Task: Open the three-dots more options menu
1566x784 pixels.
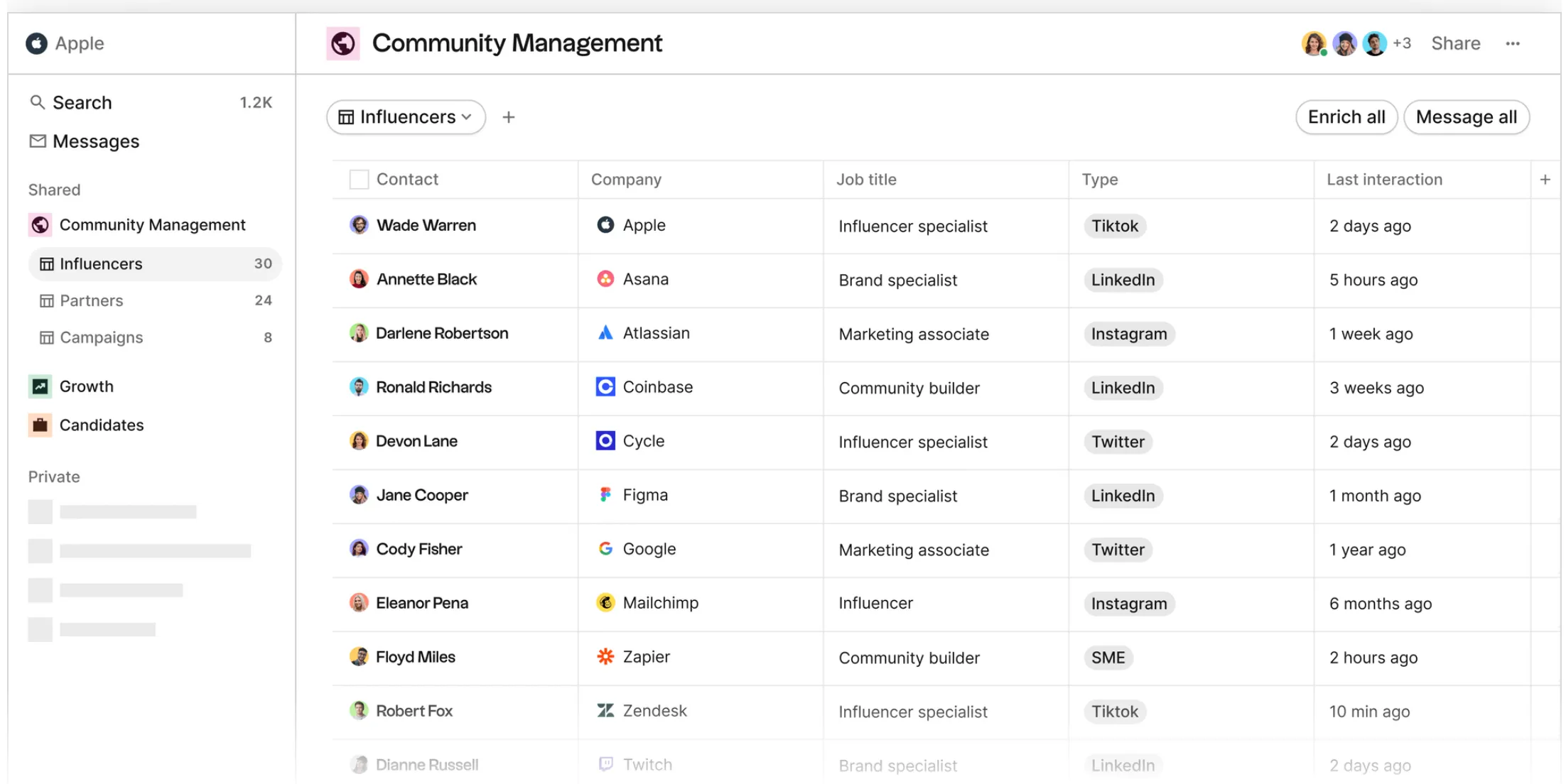Action: point(1513,44)
